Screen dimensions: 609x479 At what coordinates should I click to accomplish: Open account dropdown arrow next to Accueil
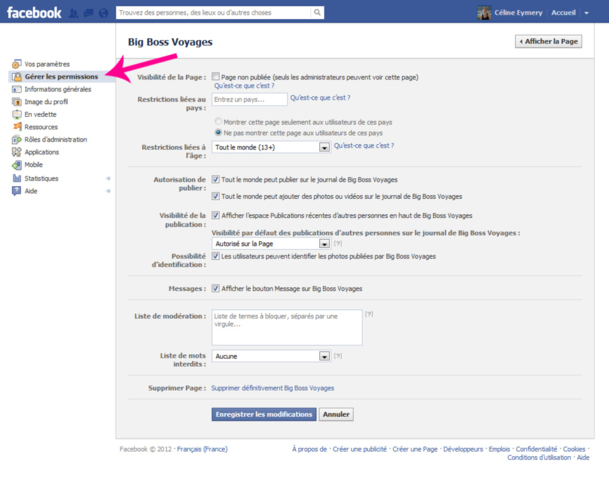pos(586,13)
